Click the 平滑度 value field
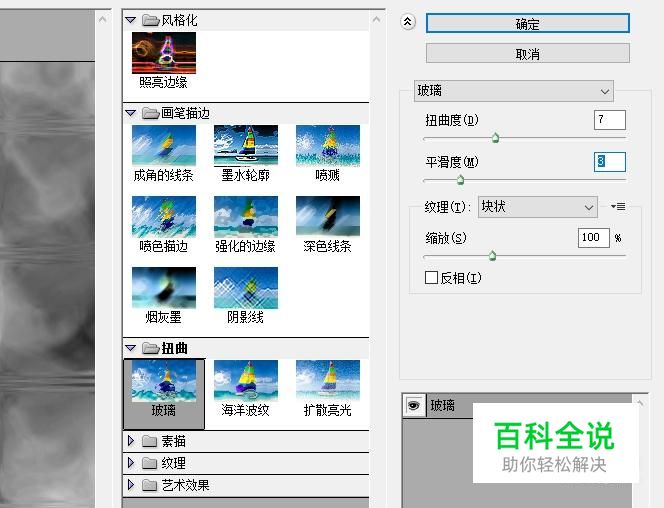This screenshot has width=664, height=508. 609,162
